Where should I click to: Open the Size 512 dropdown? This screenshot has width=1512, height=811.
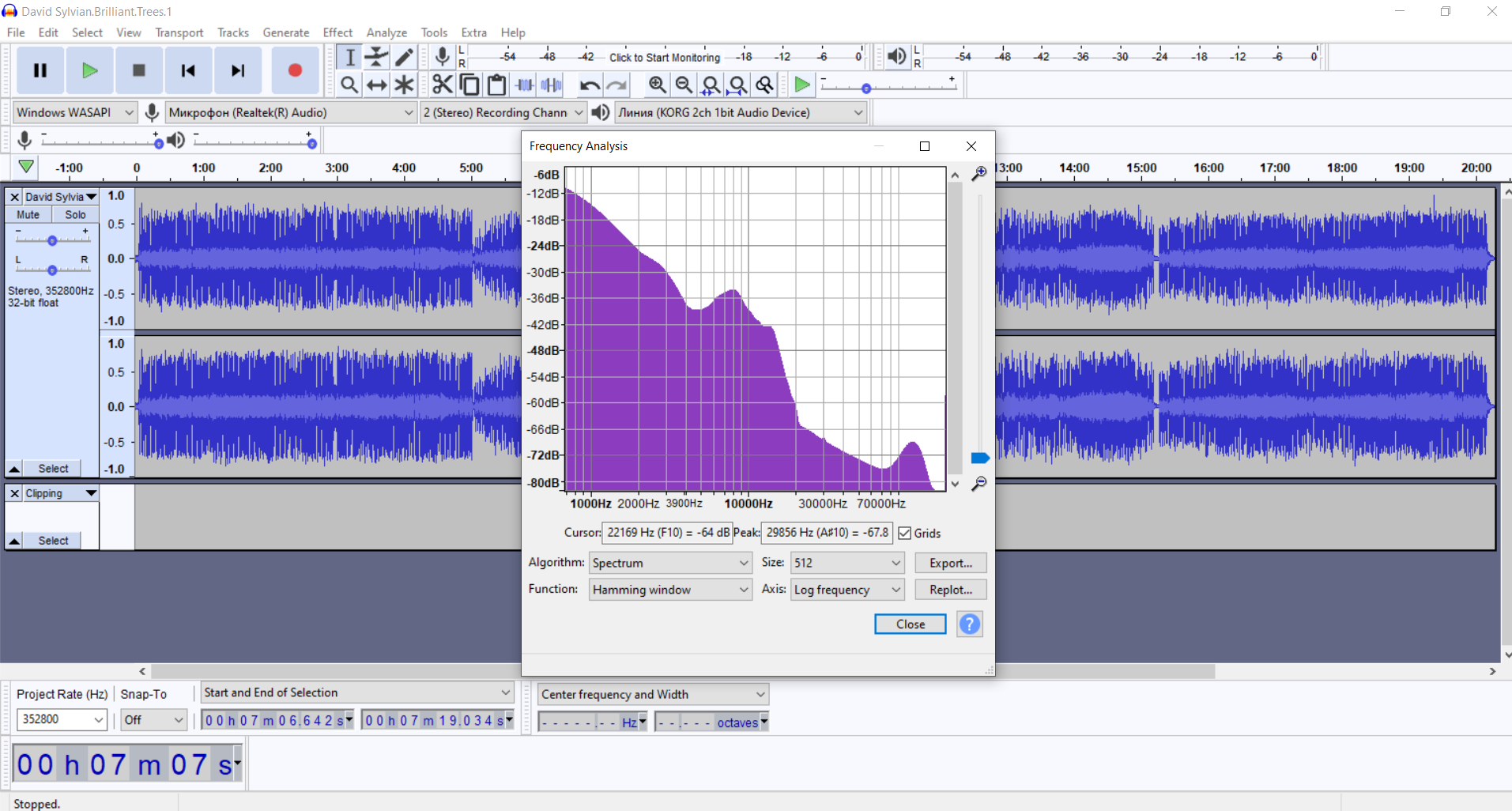(x=847, y=563)
